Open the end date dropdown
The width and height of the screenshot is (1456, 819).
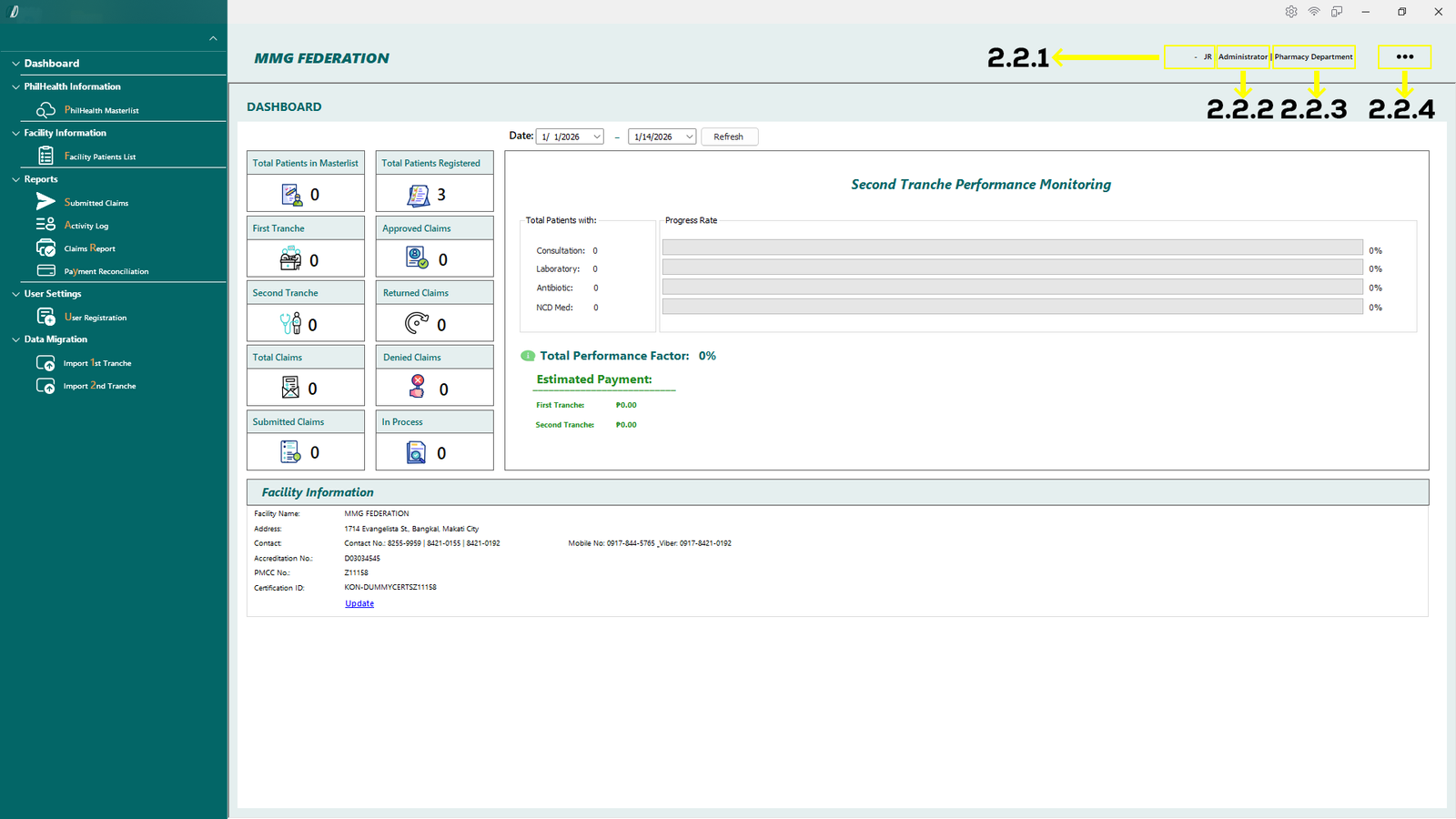click(689, 136)
